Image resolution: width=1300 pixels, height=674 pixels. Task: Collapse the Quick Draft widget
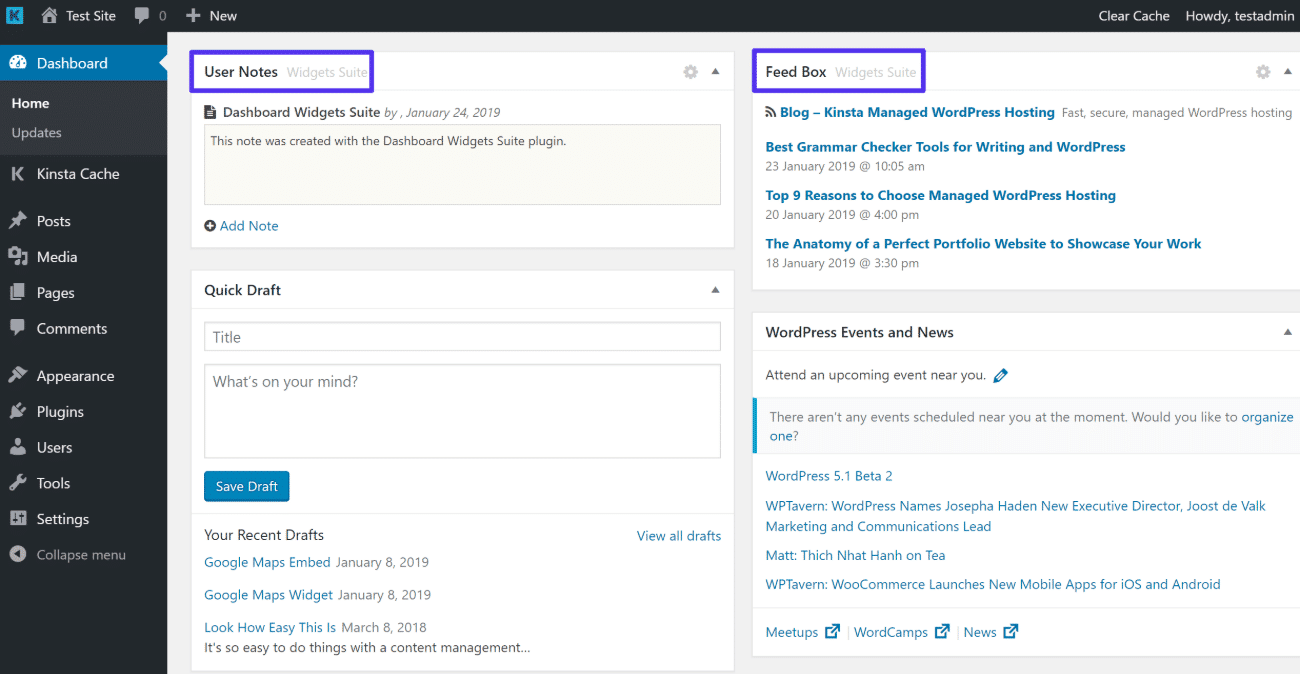coord(715,289)
